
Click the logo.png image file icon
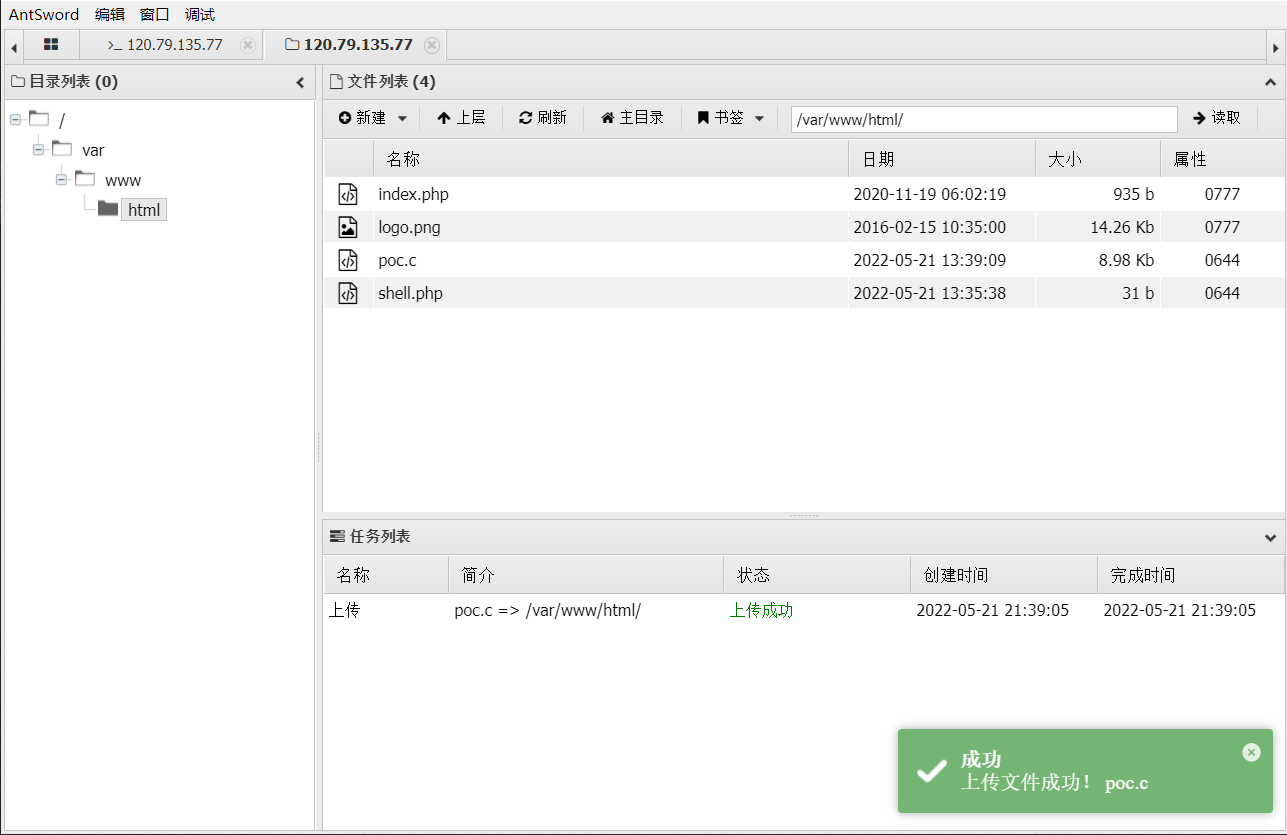[347, 227]
